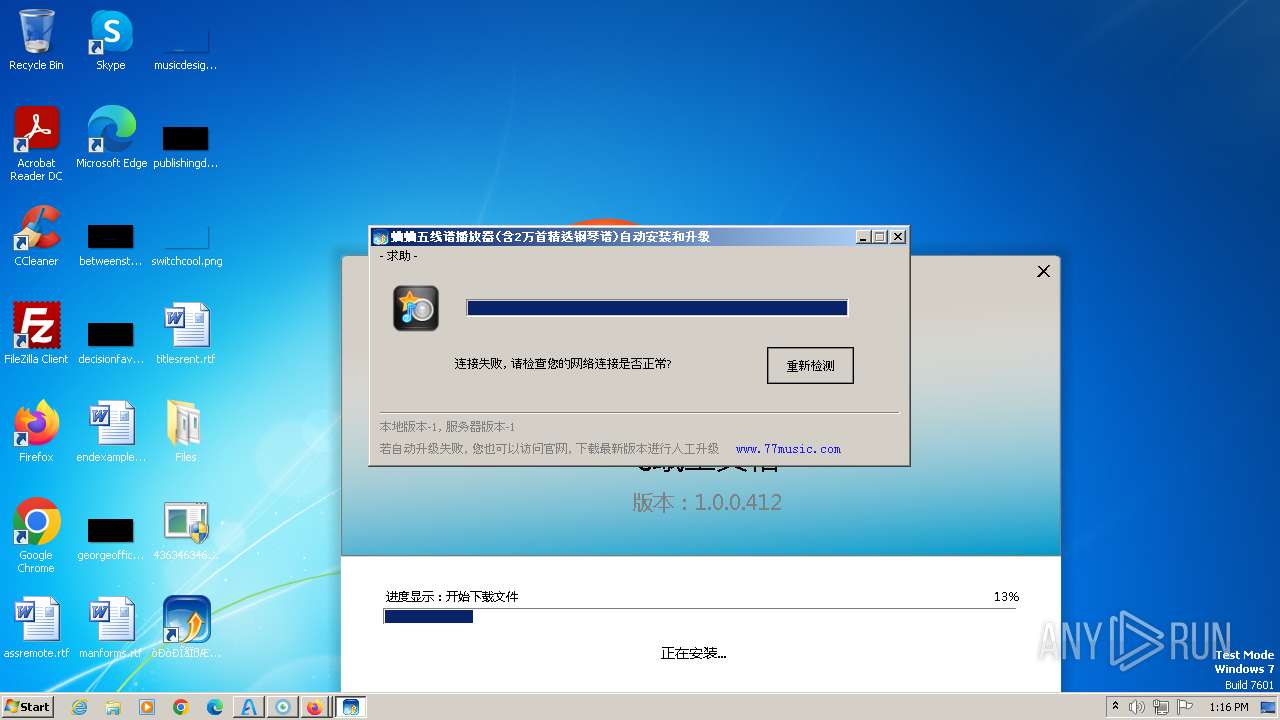Open the Files folder on desktop
Screen dimensions: 1280x720
click(x=185, y=432)
